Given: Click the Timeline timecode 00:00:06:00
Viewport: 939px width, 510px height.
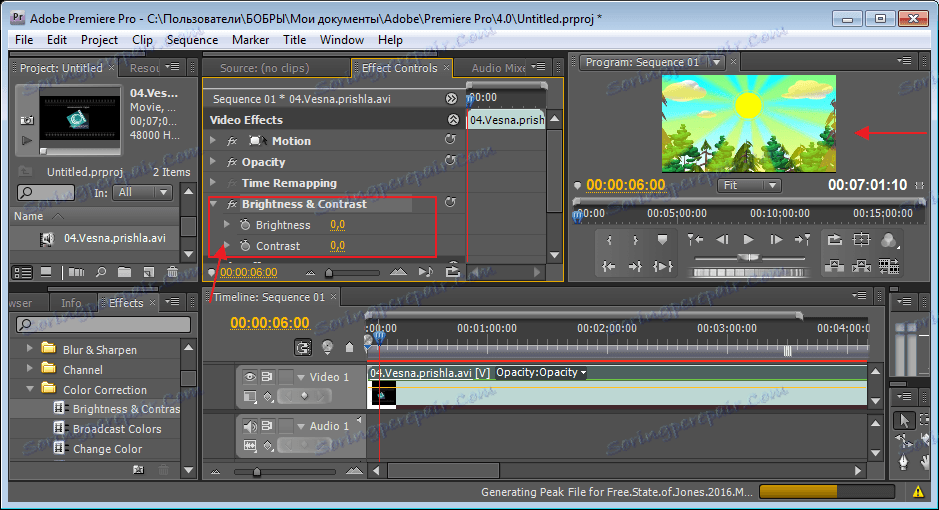Looking at the screenshot, I should [270, 323].
